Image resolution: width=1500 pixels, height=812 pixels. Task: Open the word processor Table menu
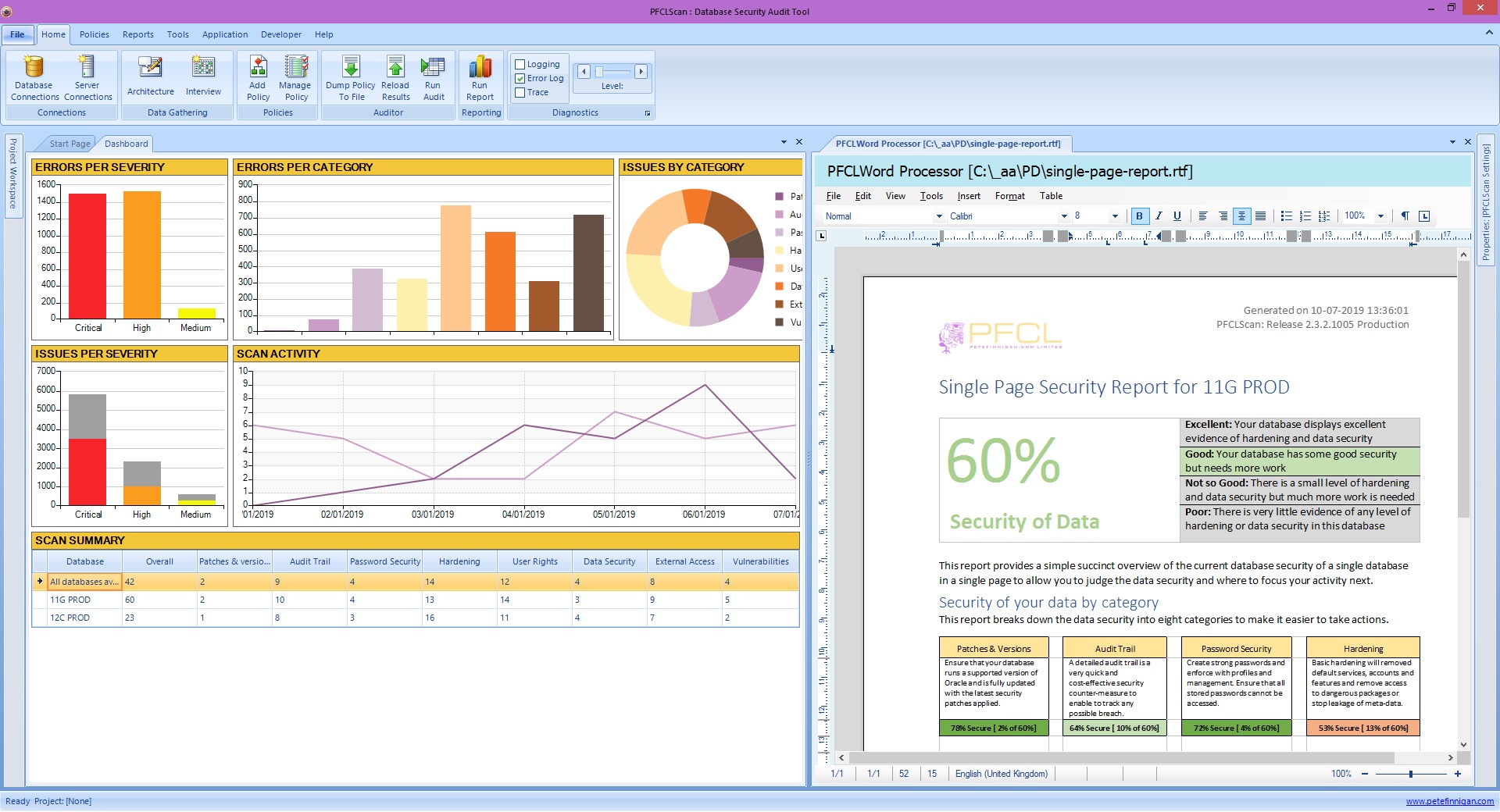click(1051, 196)
